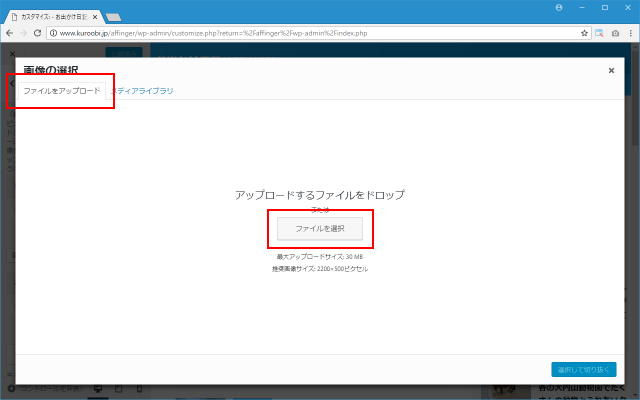Reload the page with the refresh icon
This screenshot has width=640, height=400.
click(x=37, y=33)
